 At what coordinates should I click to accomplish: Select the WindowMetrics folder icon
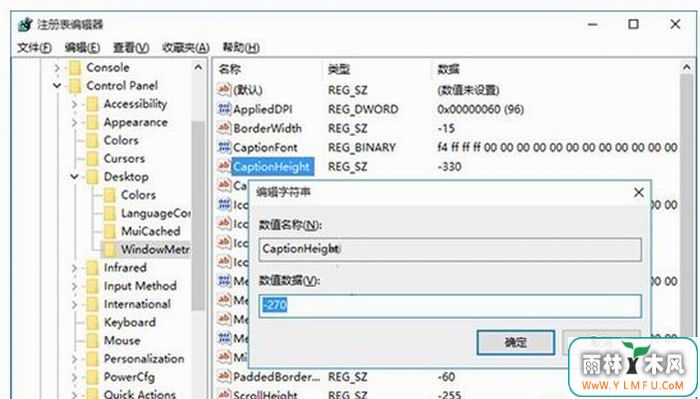tap(110, 249)
